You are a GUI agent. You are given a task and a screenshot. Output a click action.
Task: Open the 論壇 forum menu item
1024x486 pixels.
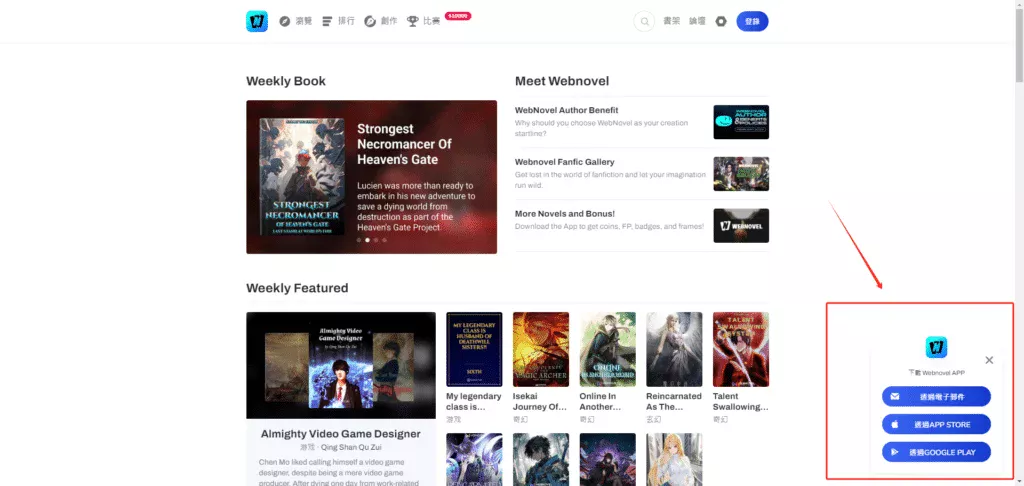[x=697, y=21]
